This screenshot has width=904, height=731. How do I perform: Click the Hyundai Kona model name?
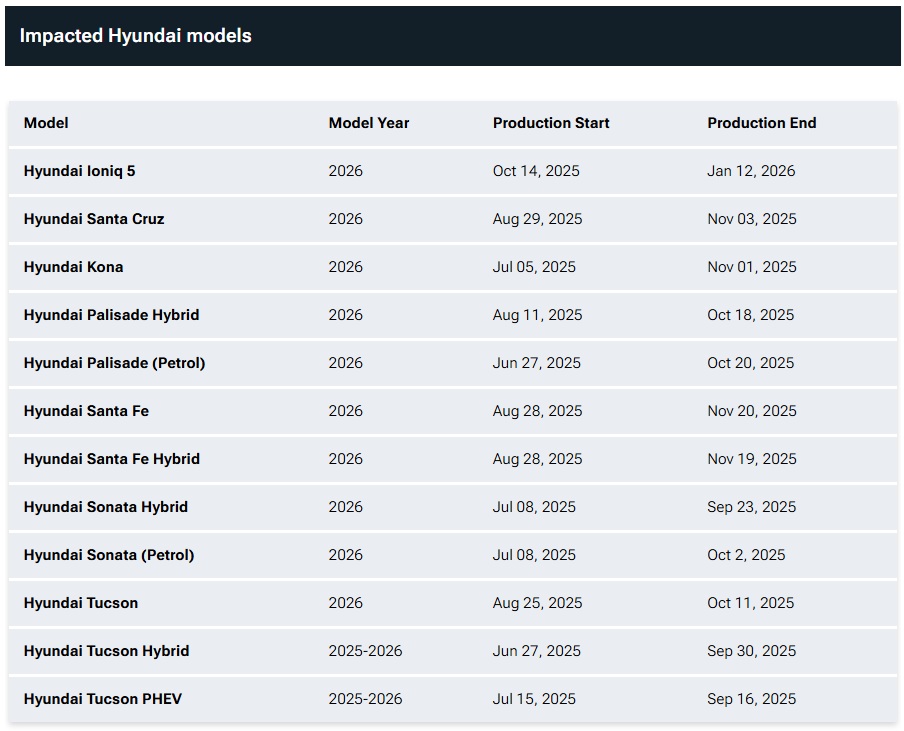[73, 267]
